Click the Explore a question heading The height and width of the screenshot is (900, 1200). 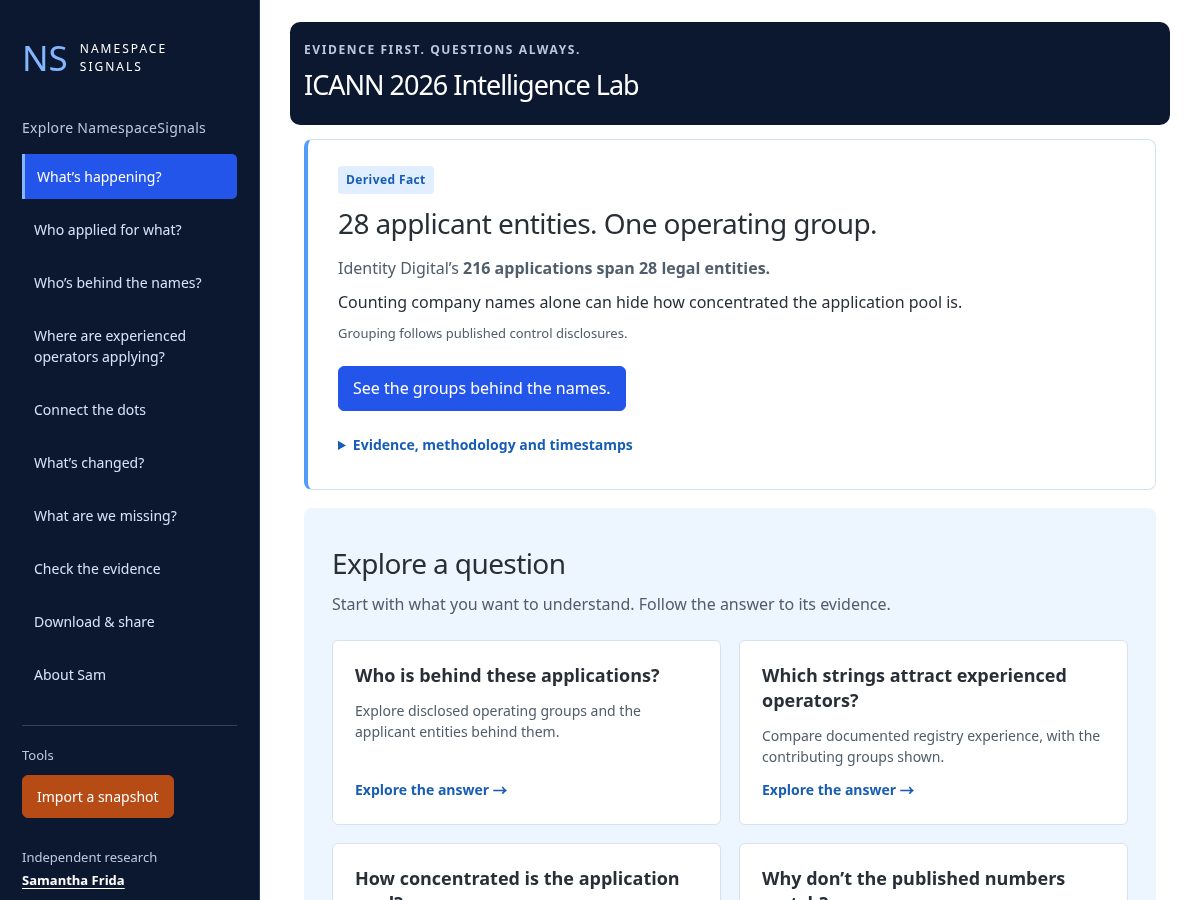point(449,564)
